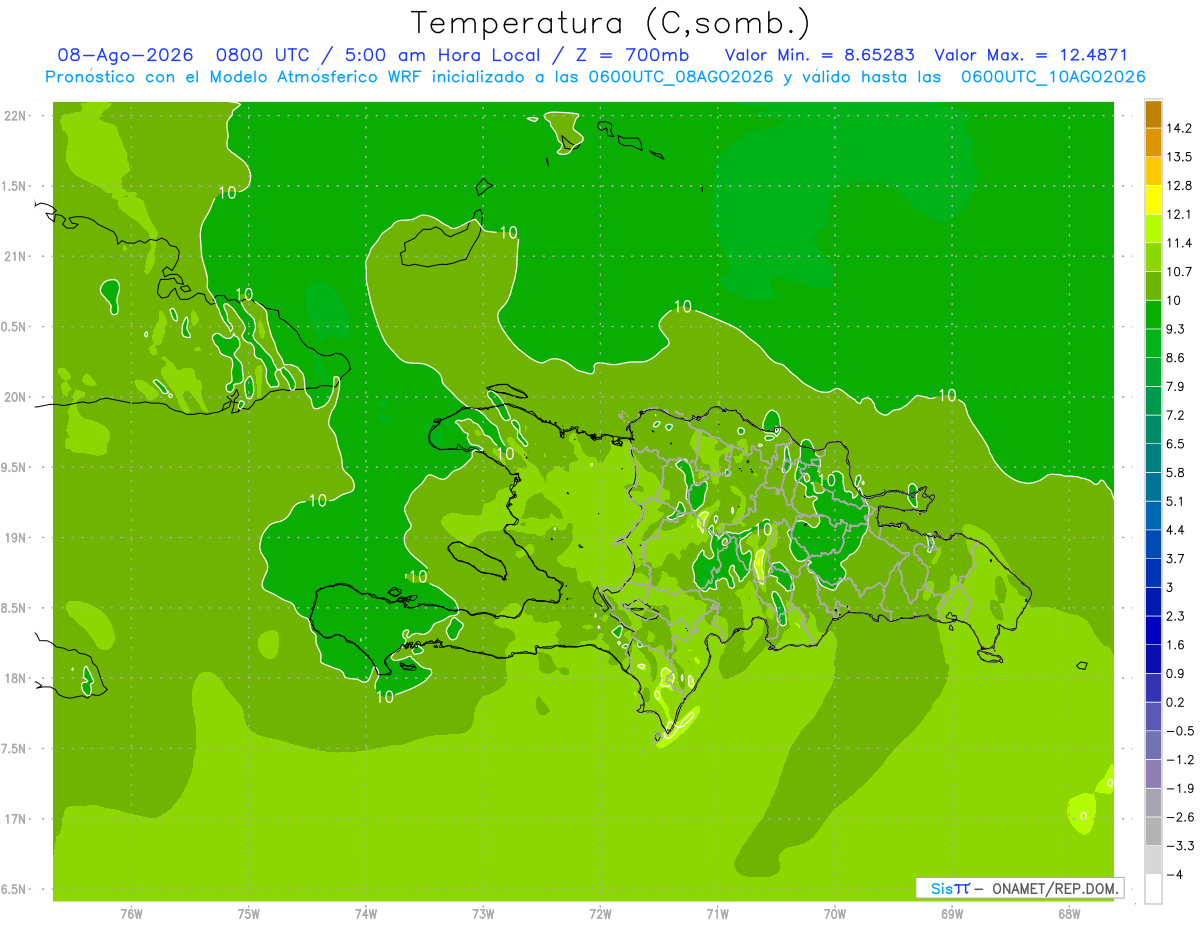
Task: Click the '71W' longitude label
Action: tap(717, 913)
